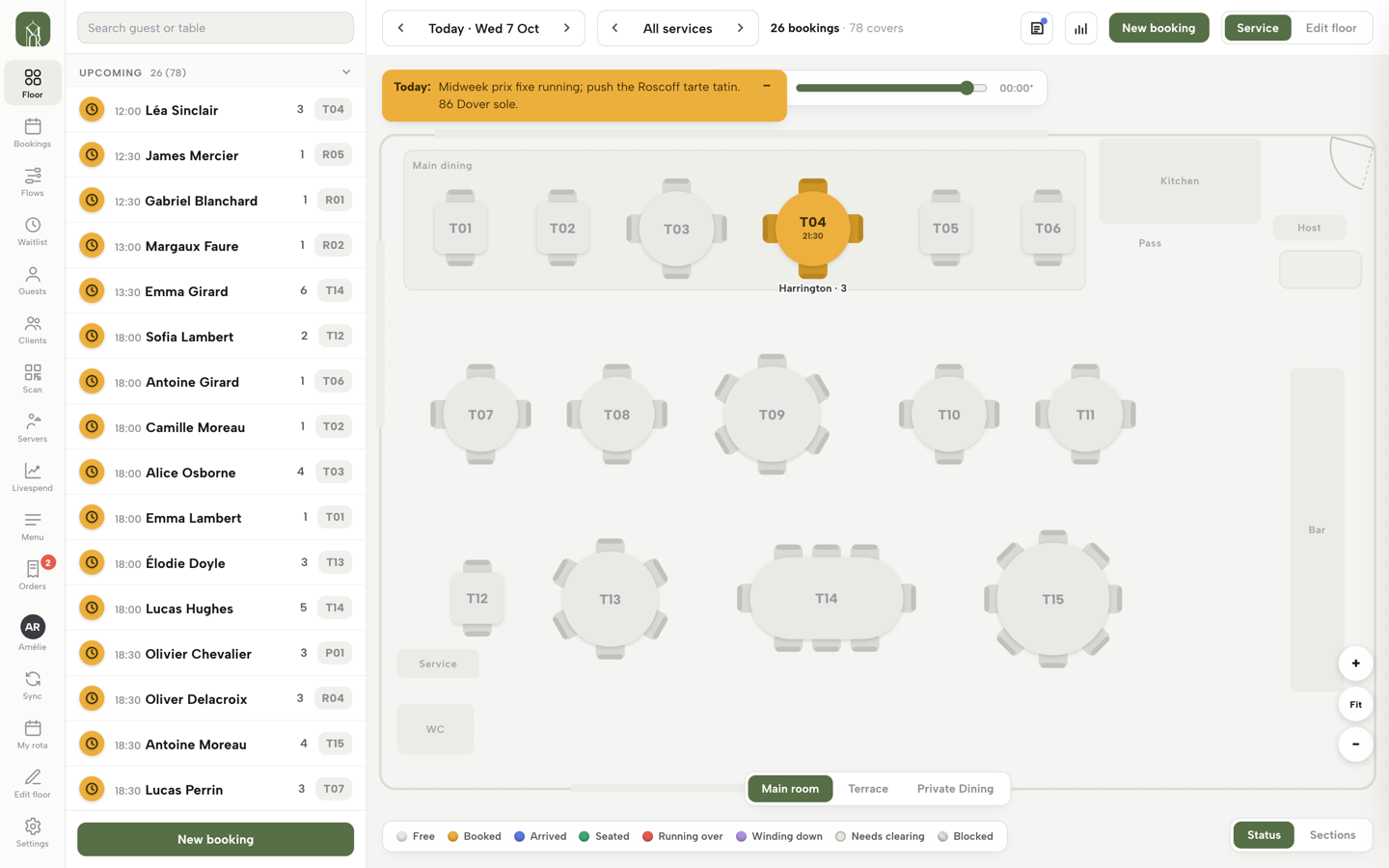1389x868 pixels.
Task: Toggle floor view to Sections
Action: 1332,835
